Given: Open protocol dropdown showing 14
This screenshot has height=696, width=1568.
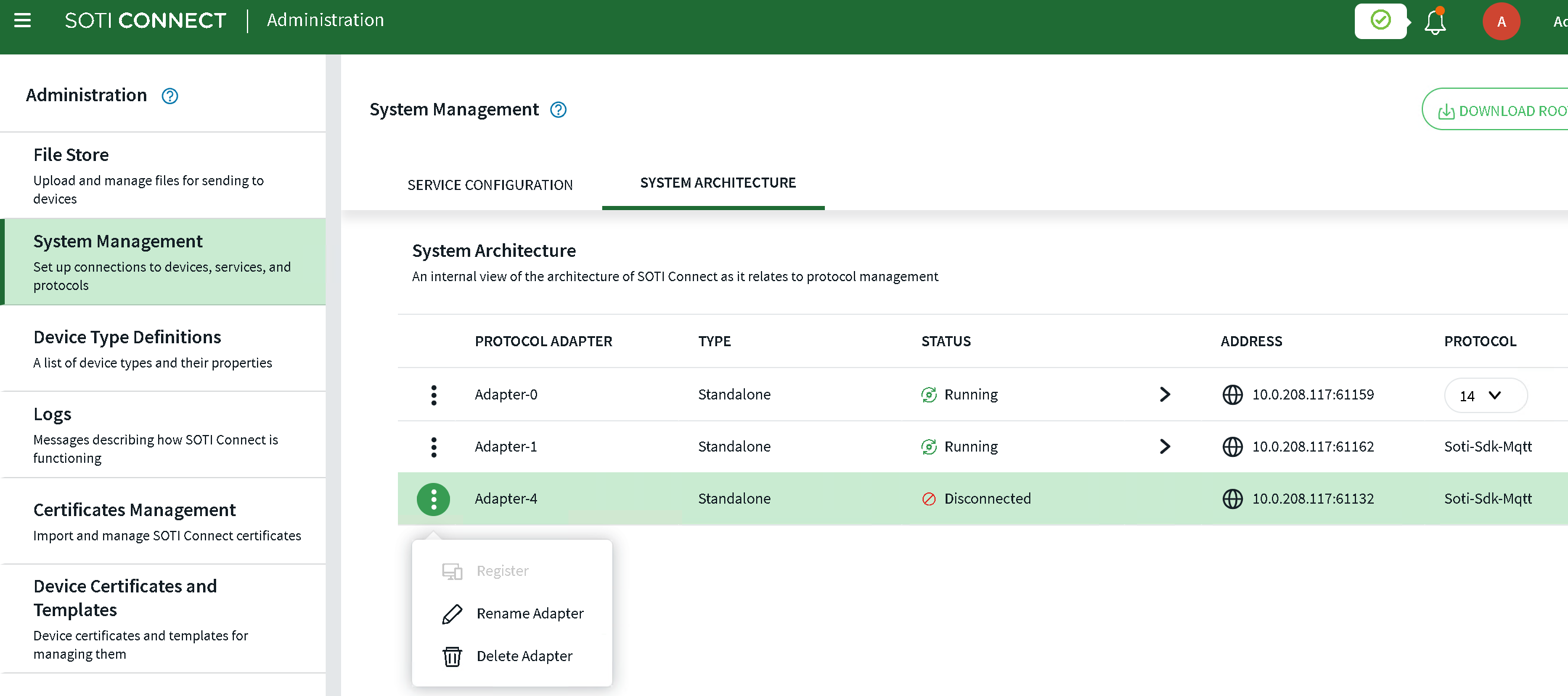Looking at the screenshot, I should [x=1485, y=396].
